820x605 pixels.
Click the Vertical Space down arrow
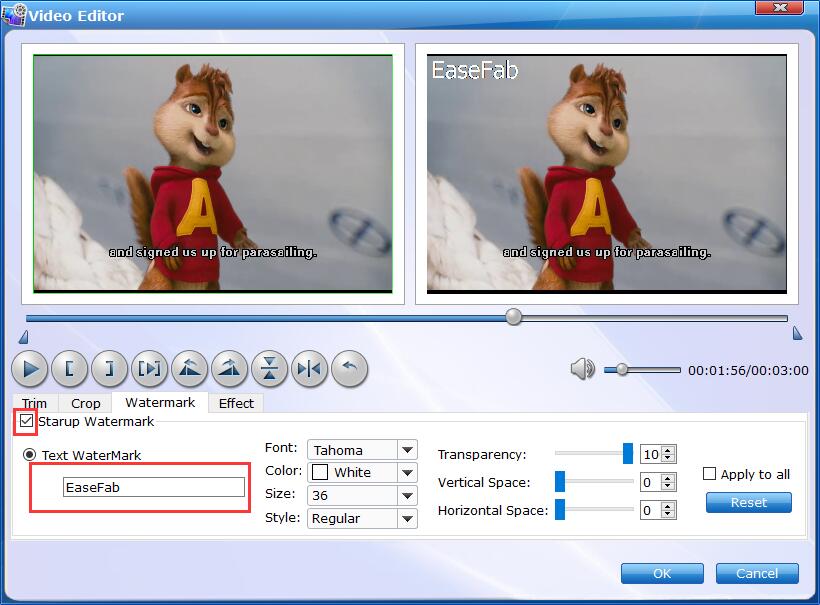tap(668, 487)
